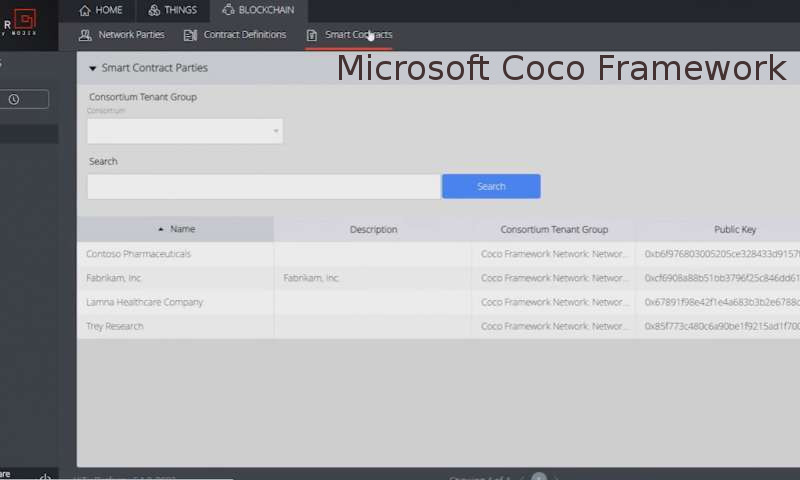Image resolution: width=800 pixels, height=480 pixels.
Task: Click into the Search text field
Action: point(263,186)
